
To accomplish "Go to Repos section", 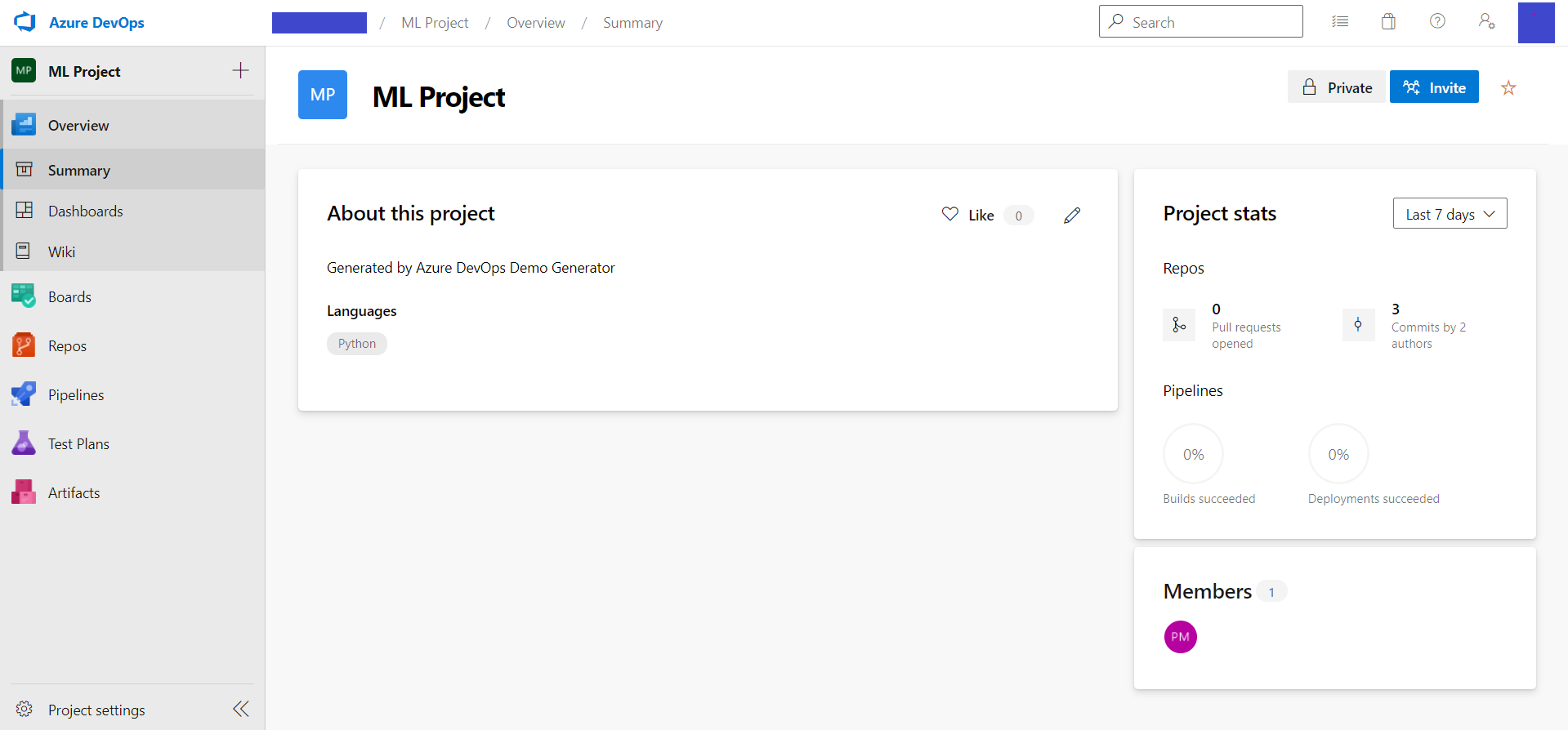I will [132, 345].
